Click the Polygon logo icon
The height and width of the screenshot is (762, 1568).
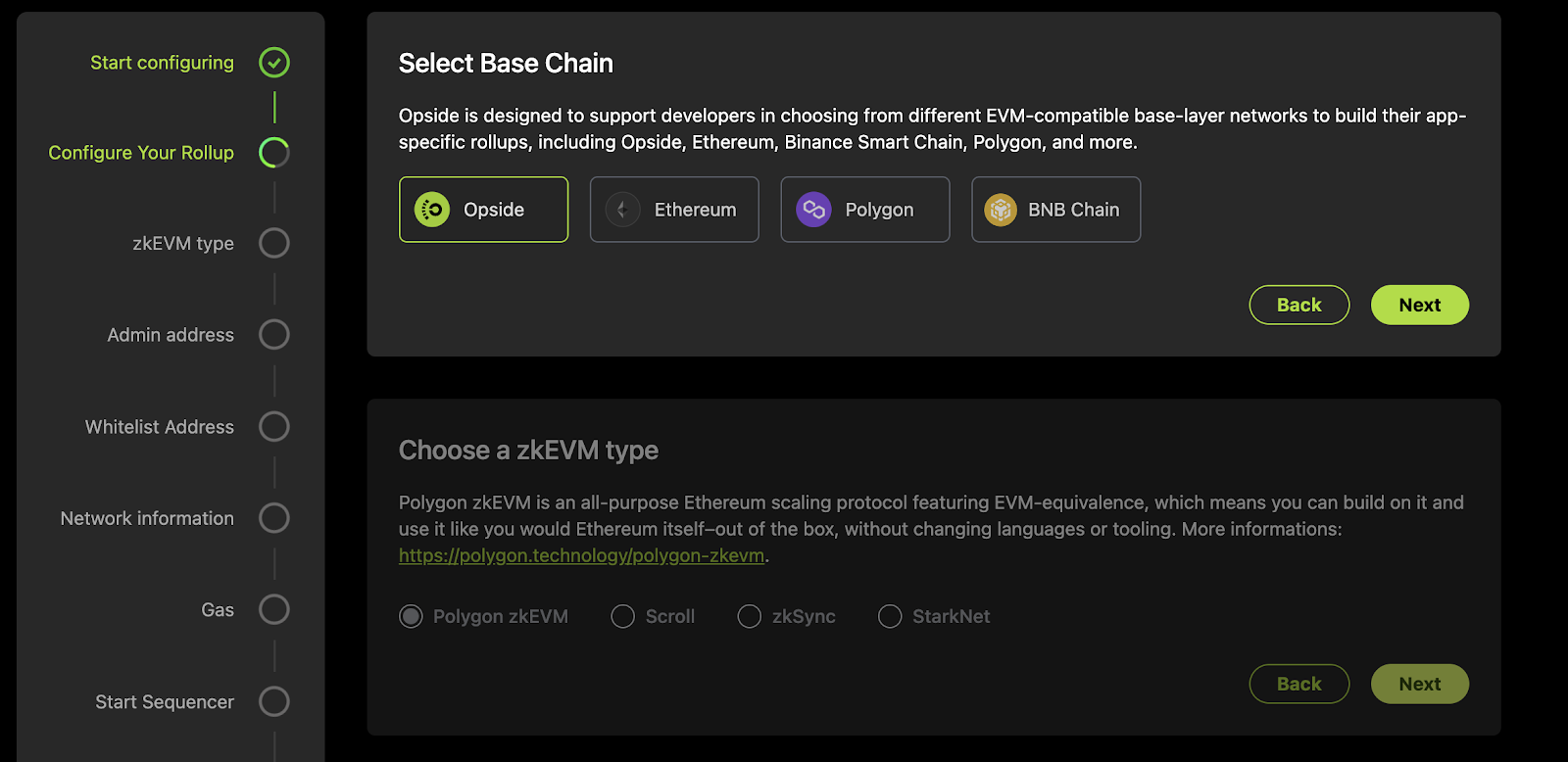pos(813,210)
